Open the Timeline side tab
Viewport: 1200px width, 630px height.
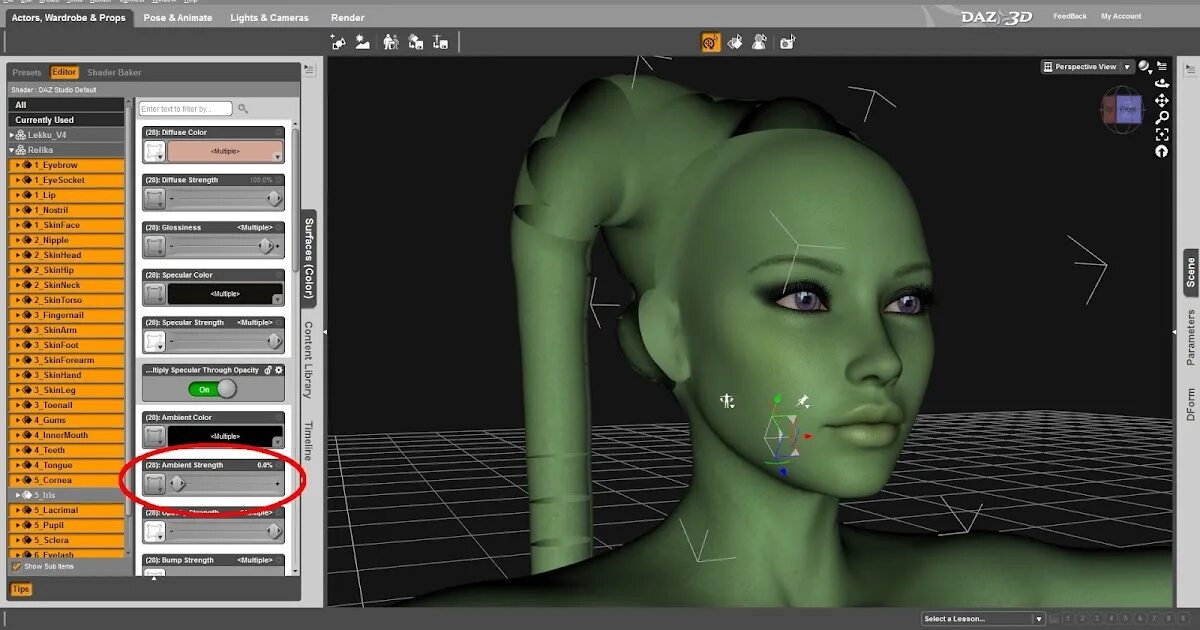309,440
